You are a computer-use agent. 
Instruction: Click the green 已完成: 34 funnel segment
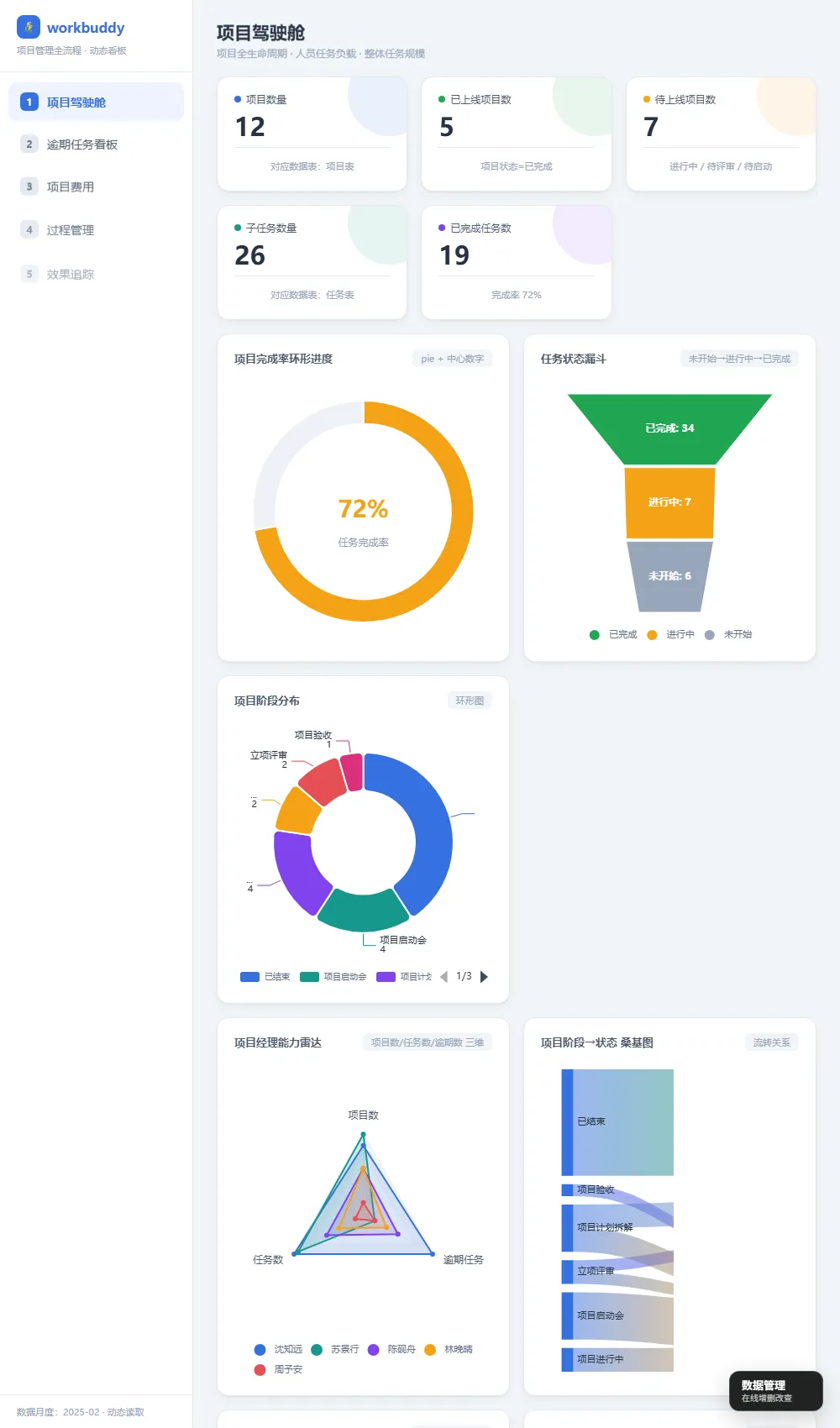(x=669, y=428)
